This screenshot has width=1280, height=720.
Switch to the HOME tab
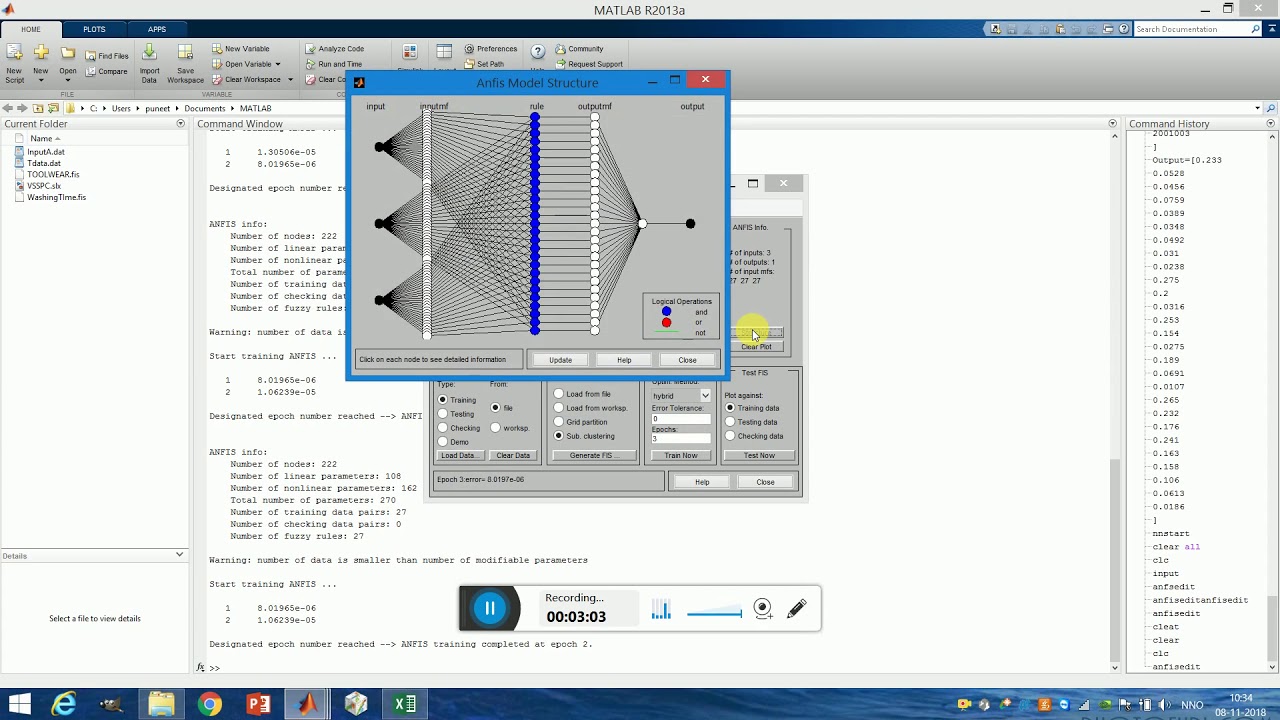tap(31, 29)
